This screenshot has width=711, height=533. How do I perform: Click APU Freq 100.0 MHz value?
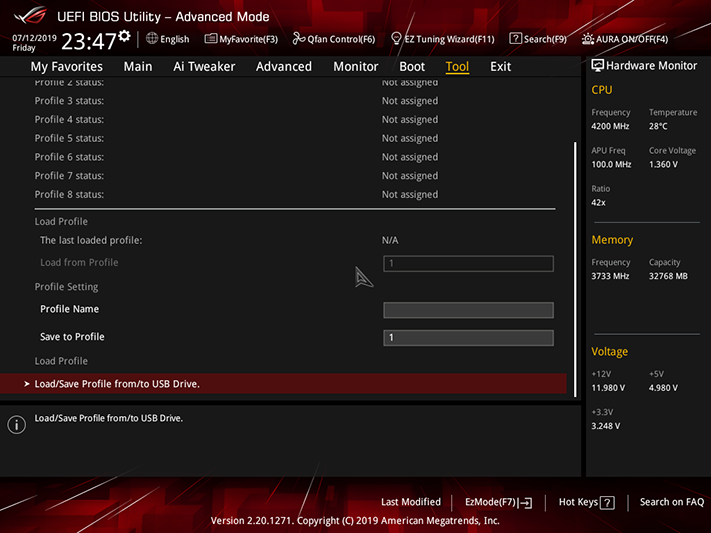611,164
